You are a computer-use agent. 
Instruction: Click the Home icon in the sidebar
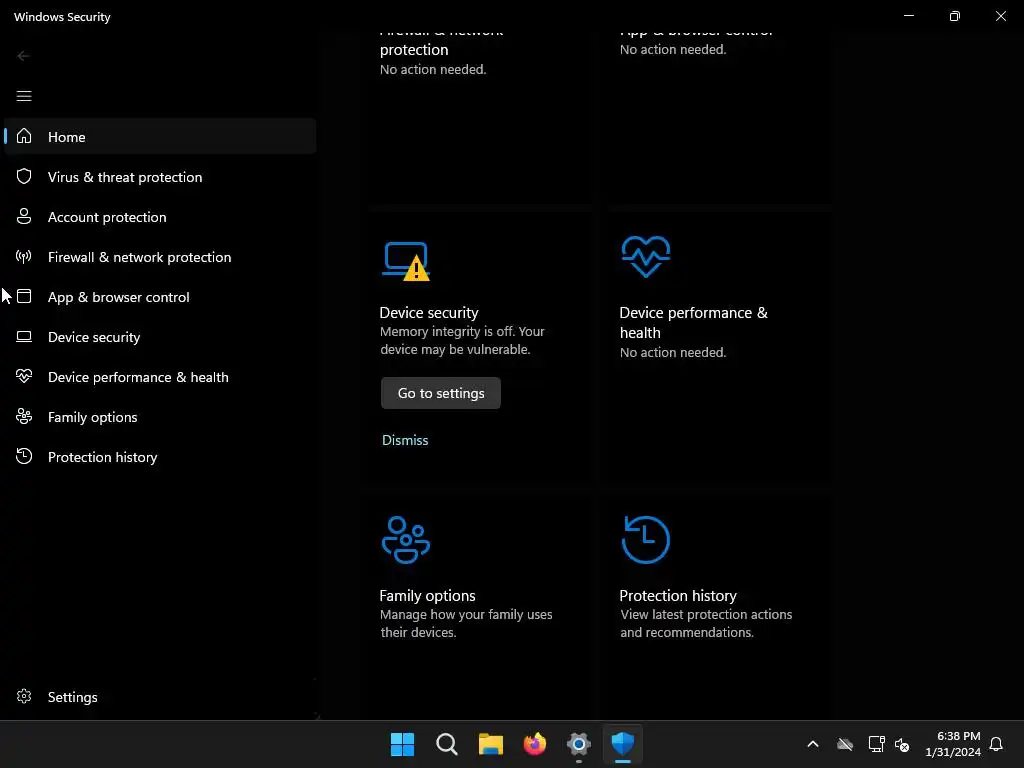(24, 136)
